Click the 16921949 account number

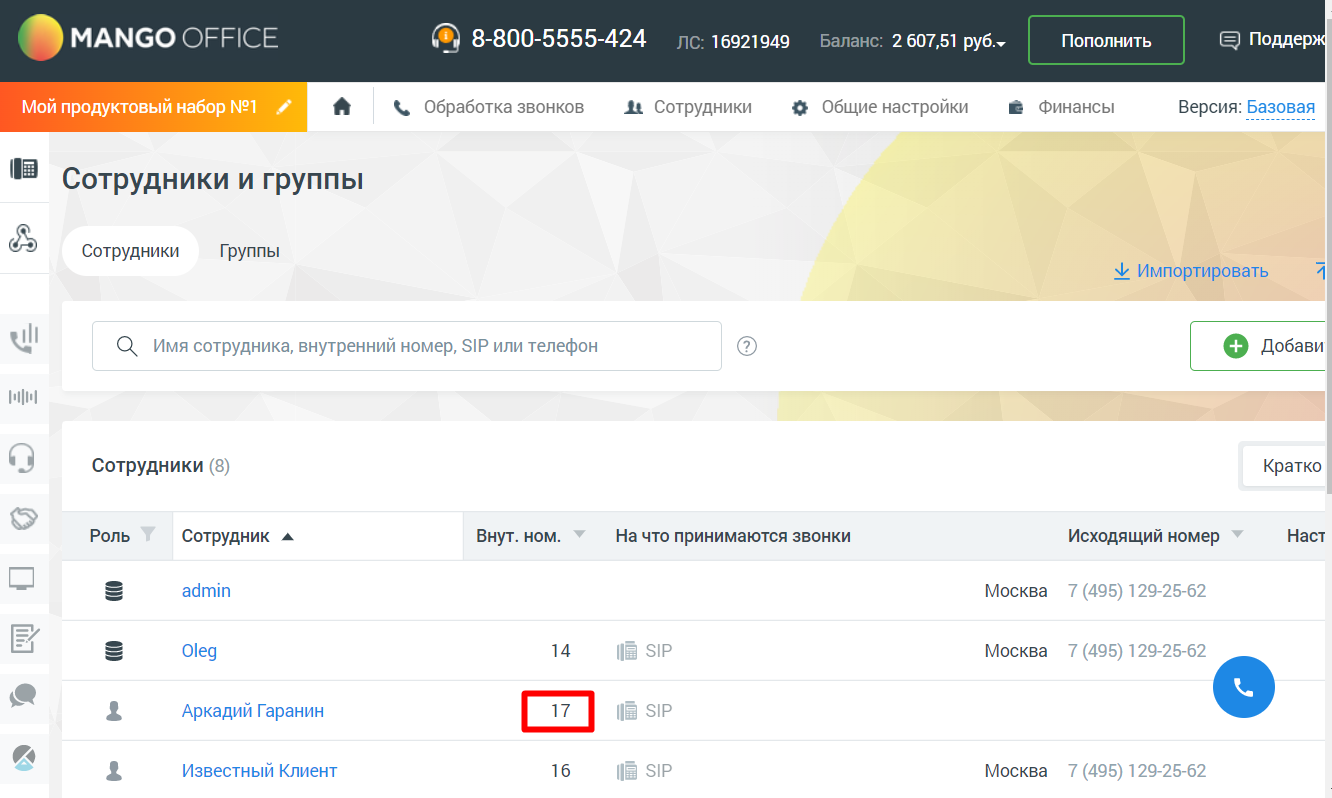pos(750,42)
